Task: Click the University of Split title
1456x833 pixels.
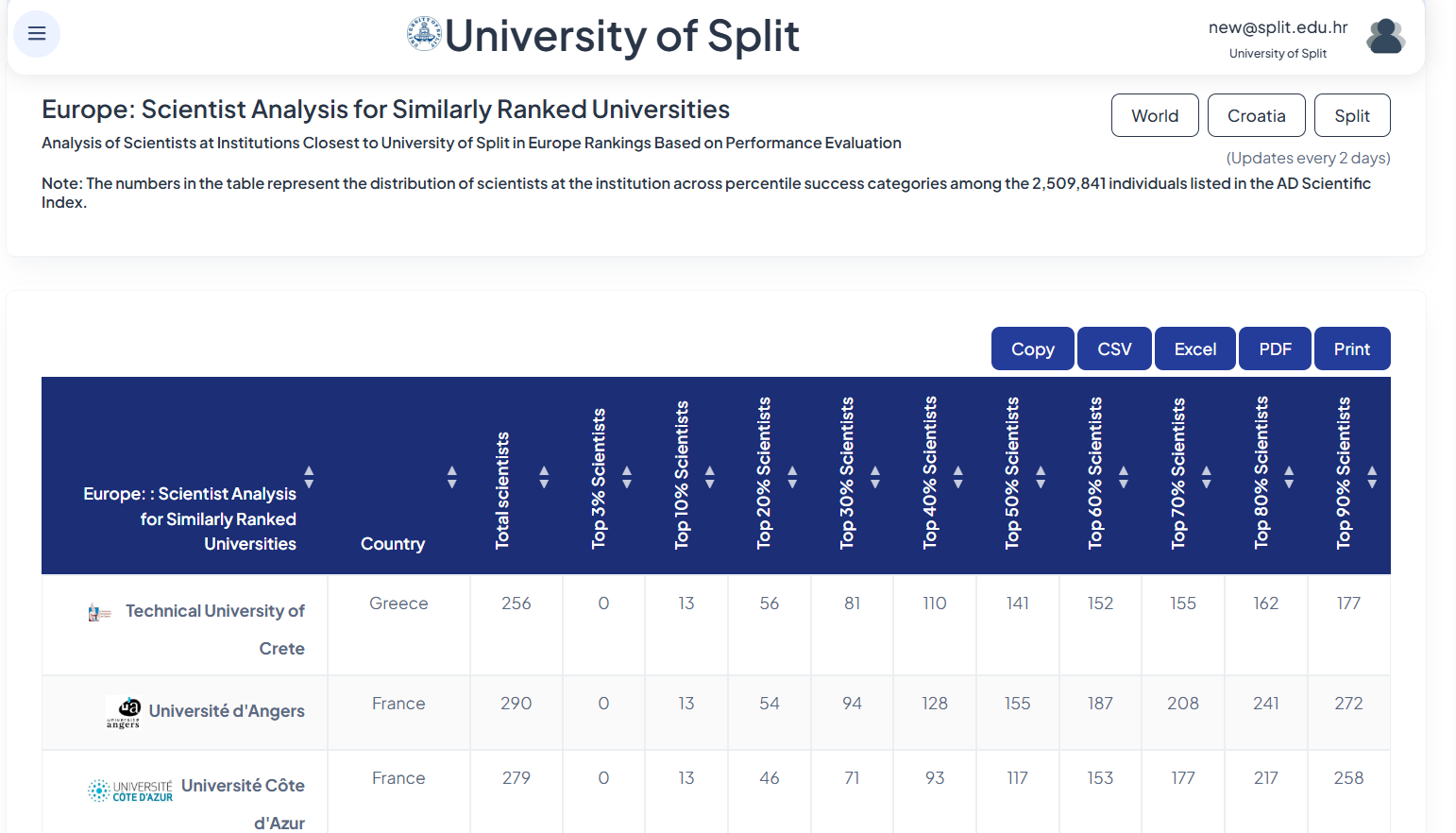Action: tap(622, 36)
